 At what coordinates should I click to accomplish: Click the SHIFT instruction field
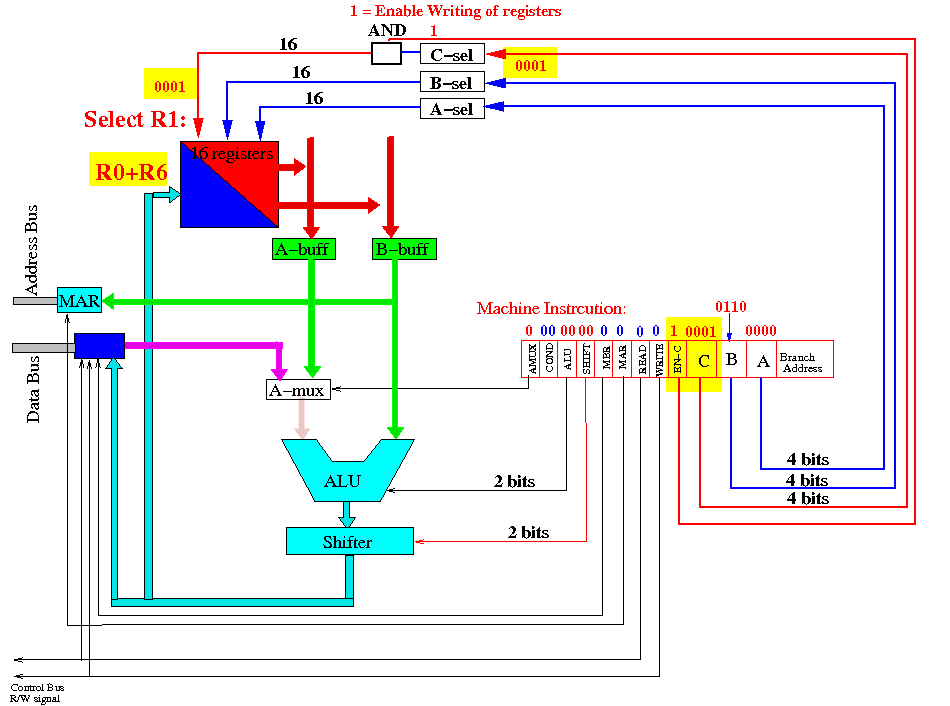click(585, 359)
